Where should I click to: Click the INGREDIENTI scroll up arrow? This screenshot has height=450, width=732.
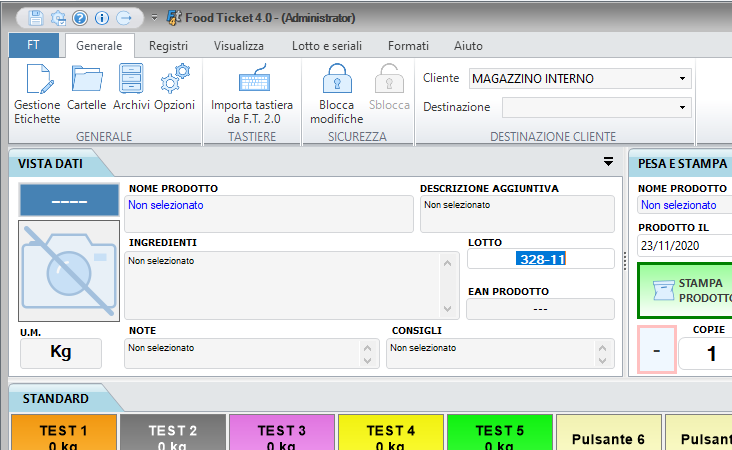(x=448, y=263)
